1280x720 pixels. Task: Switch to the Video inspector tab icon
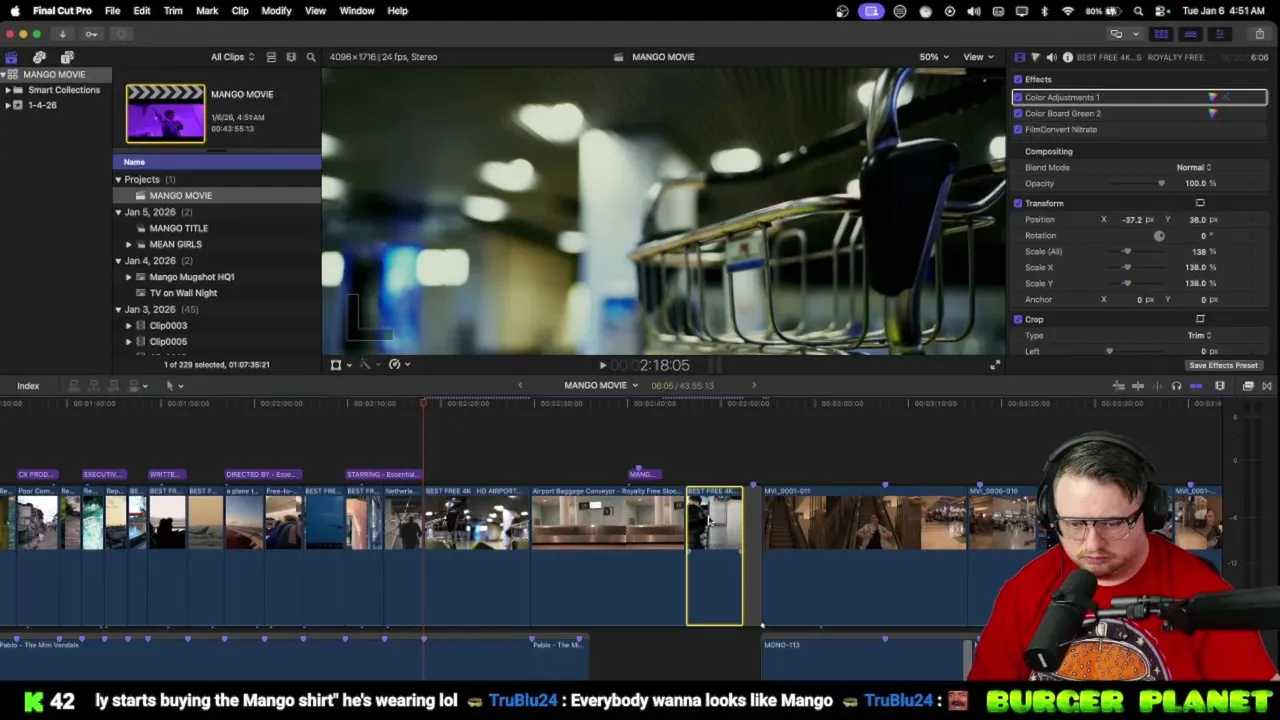(1019, 57)
